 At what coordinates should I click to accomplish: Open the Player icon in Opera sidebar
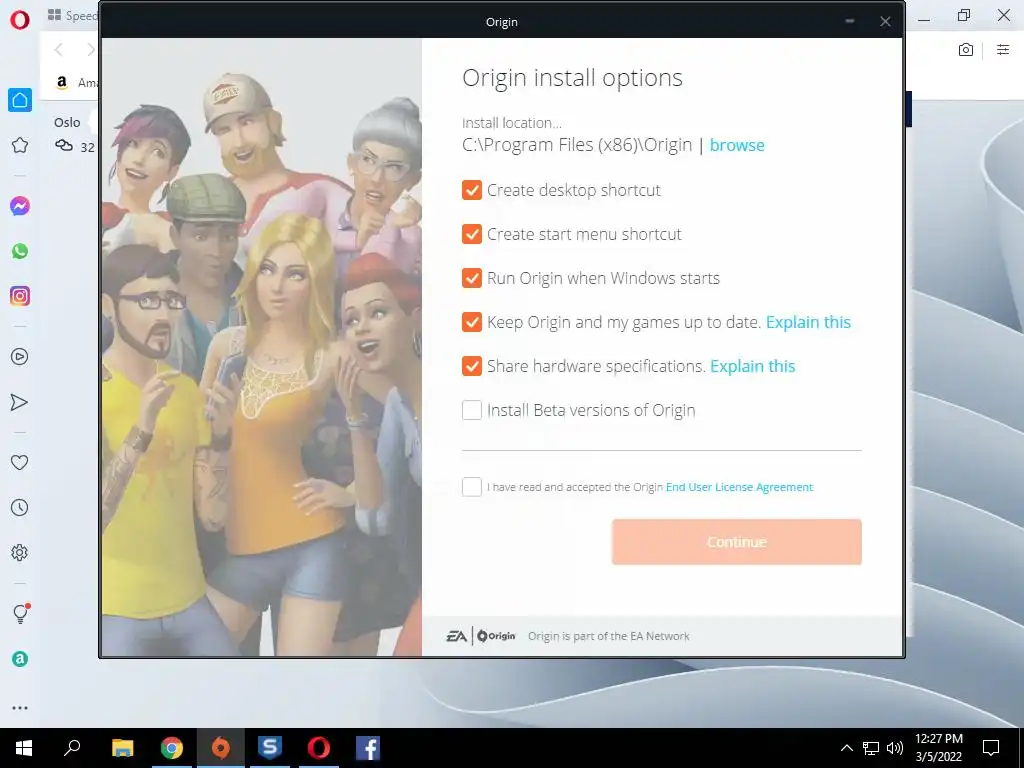(x=20, y=357)
